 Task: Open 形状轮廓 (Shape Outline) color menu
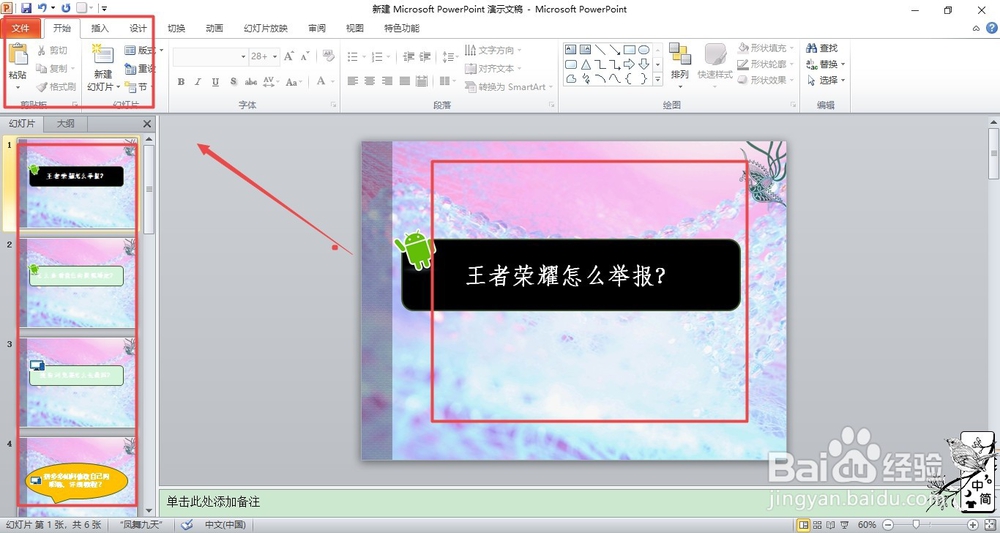[766, 64]
